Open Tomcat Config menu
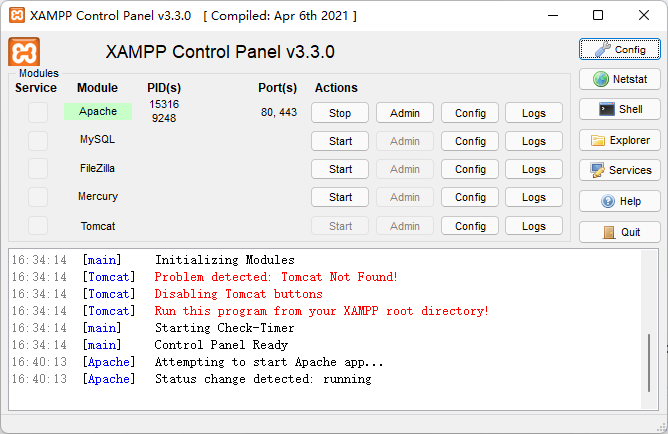Image resolution: width=668 pixels, height=434 pixels. [x=470, y=226]
